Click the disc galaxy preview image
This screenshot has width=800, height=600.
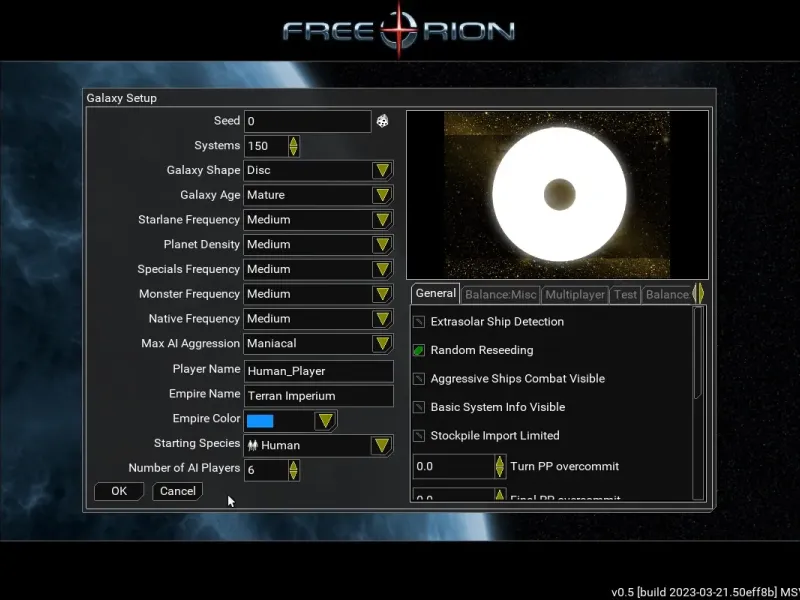(x=557, y=195)
